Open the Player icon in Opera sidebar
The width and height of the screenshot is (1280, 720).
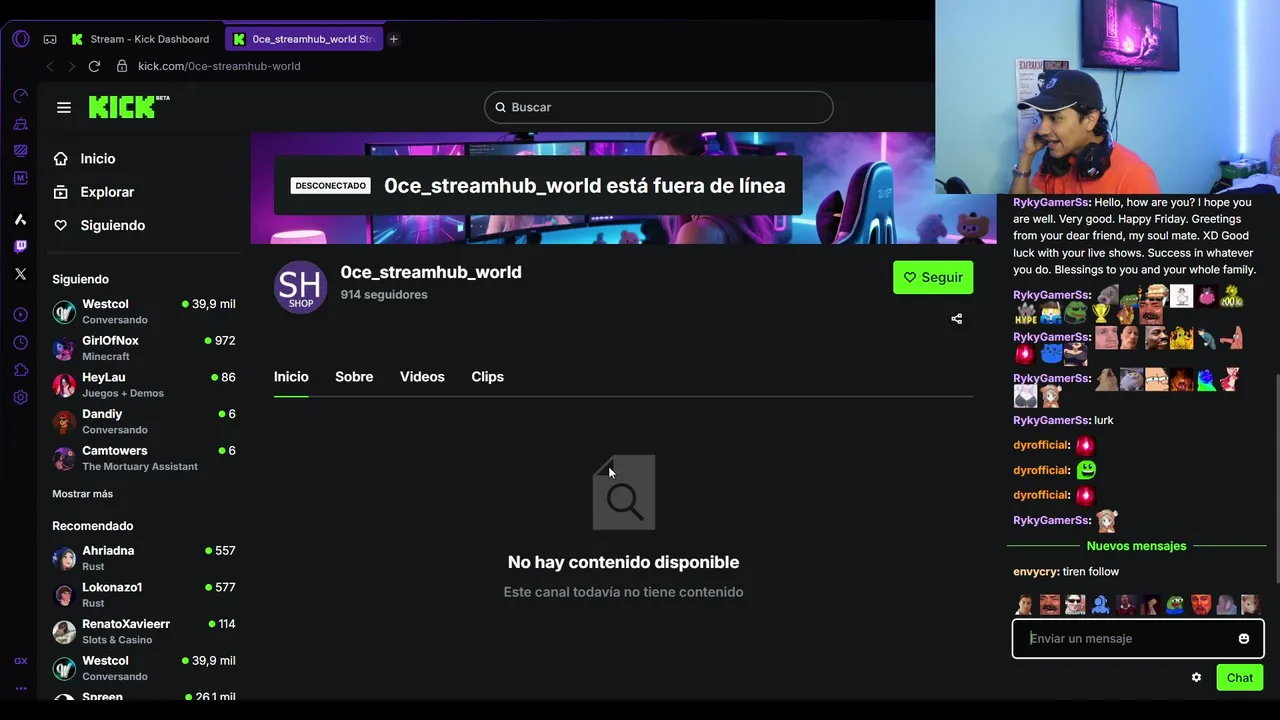(21, 315)
